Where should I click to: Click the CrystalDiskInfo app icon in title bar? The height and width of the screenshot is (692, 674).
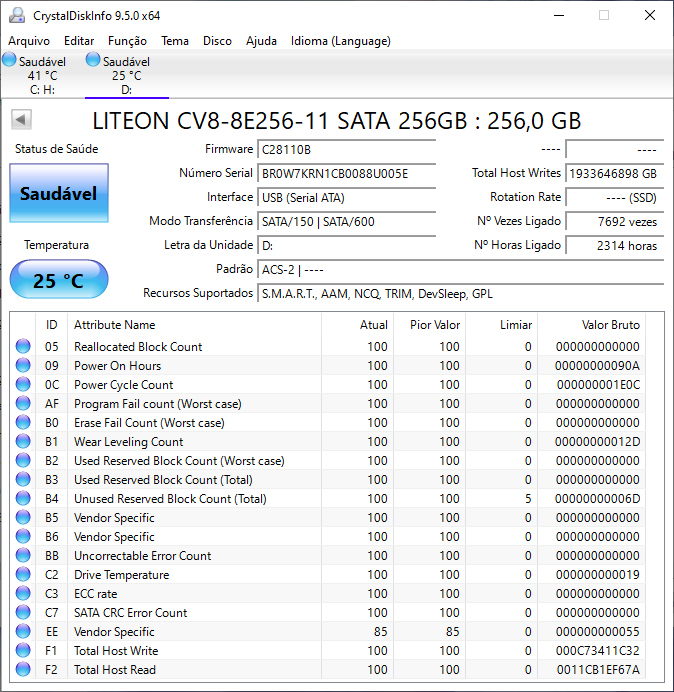[x=15, y=16]
